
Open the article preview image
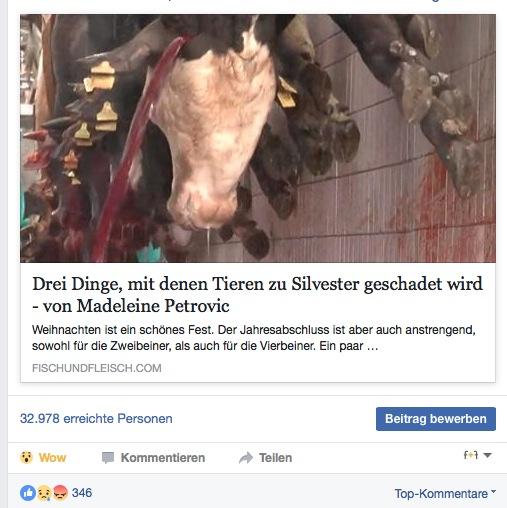[x=258, y=138]
